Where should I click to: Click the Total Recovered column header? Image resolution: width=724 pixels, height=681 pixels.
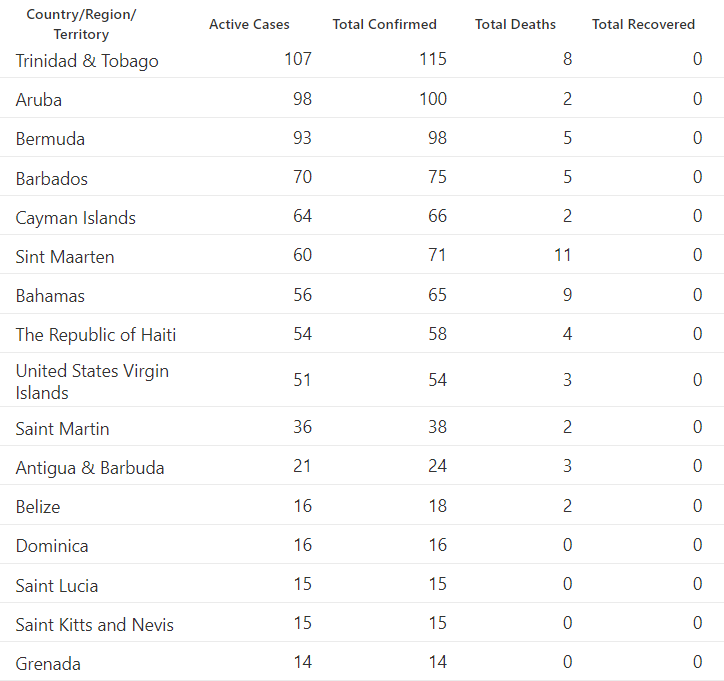tap(643, 24)
